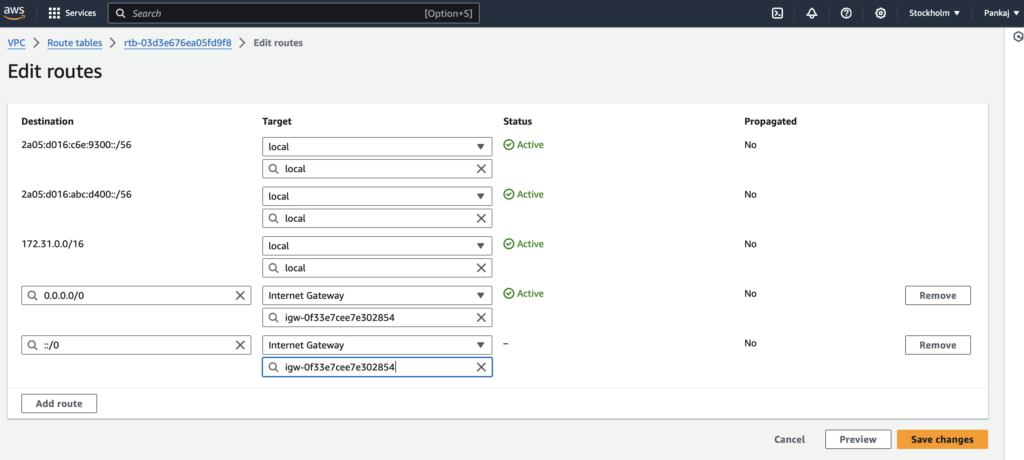Expand the target dropdown for 2a05:d016:abc:d400::/56

pyautogui.click(x=377, y=196)
